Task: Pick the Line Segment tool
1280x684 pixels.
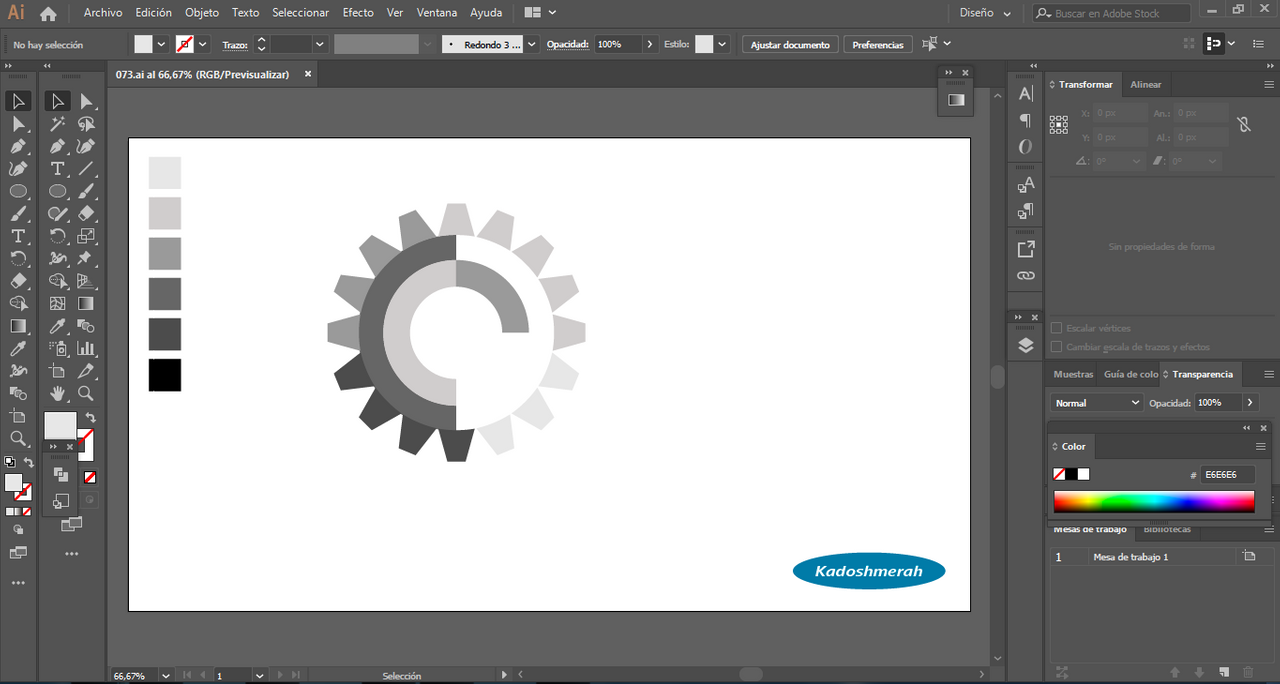Action: coord(86,168)
